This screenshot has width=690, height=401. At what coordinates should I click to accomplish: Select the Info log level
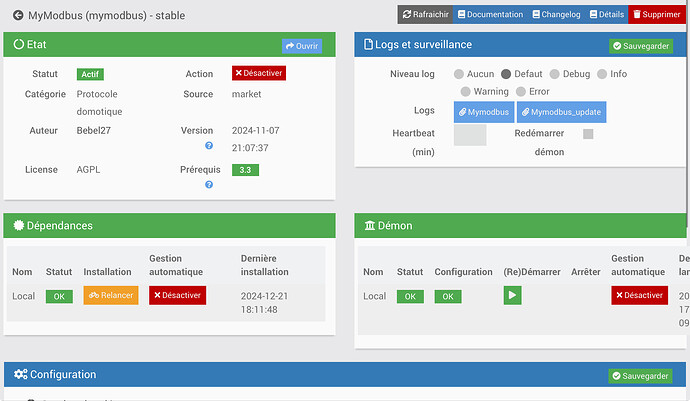(x=602, y=74)
